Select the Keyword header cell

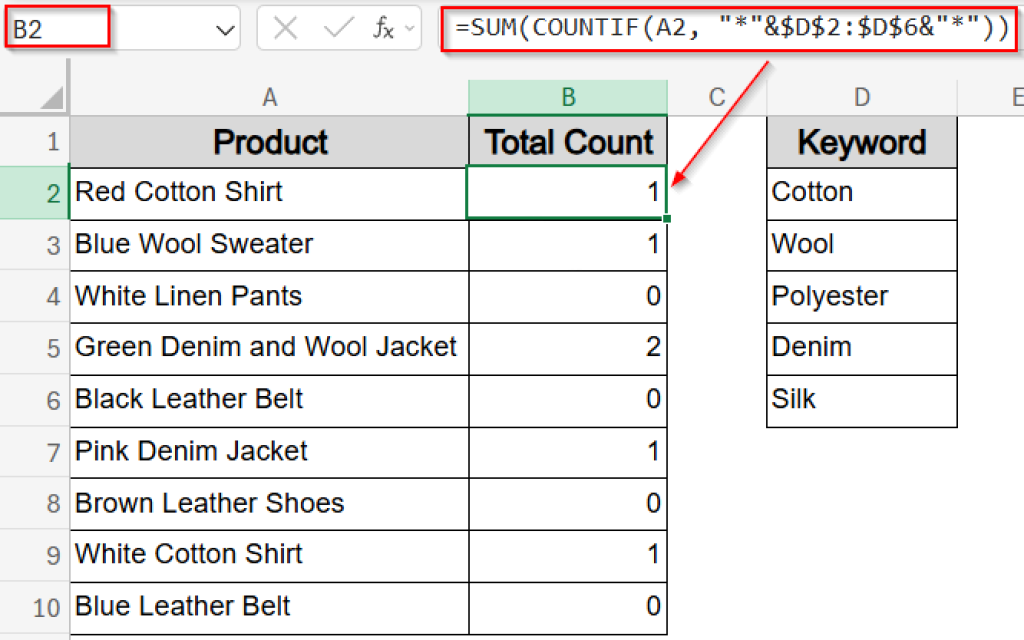click(861, 142)
